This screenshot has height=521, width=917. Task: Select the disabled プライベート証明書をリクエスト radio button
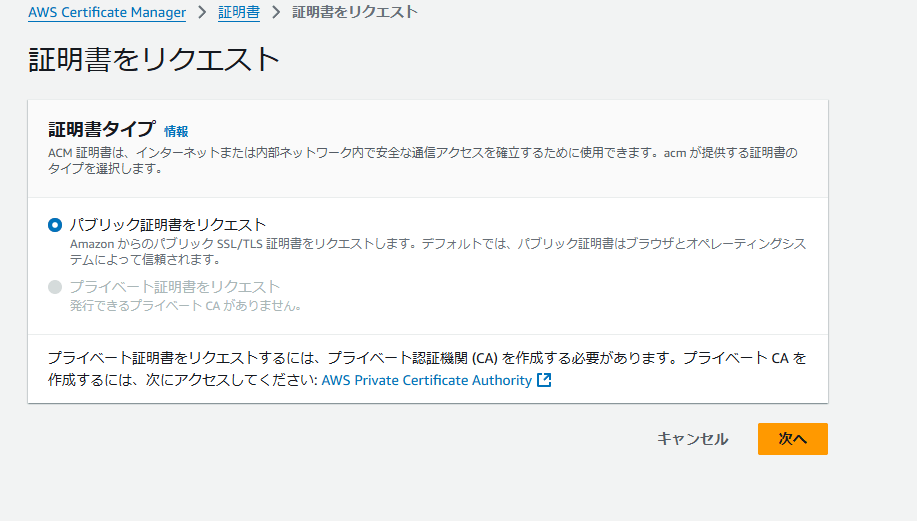(x=55, y=287)
